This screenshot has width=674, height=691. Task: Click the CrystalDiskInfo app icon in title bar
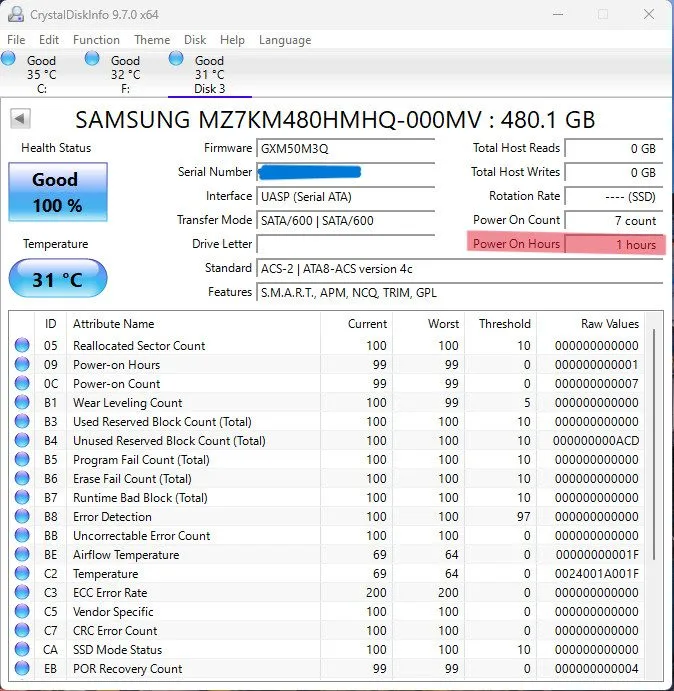(16, 14)
